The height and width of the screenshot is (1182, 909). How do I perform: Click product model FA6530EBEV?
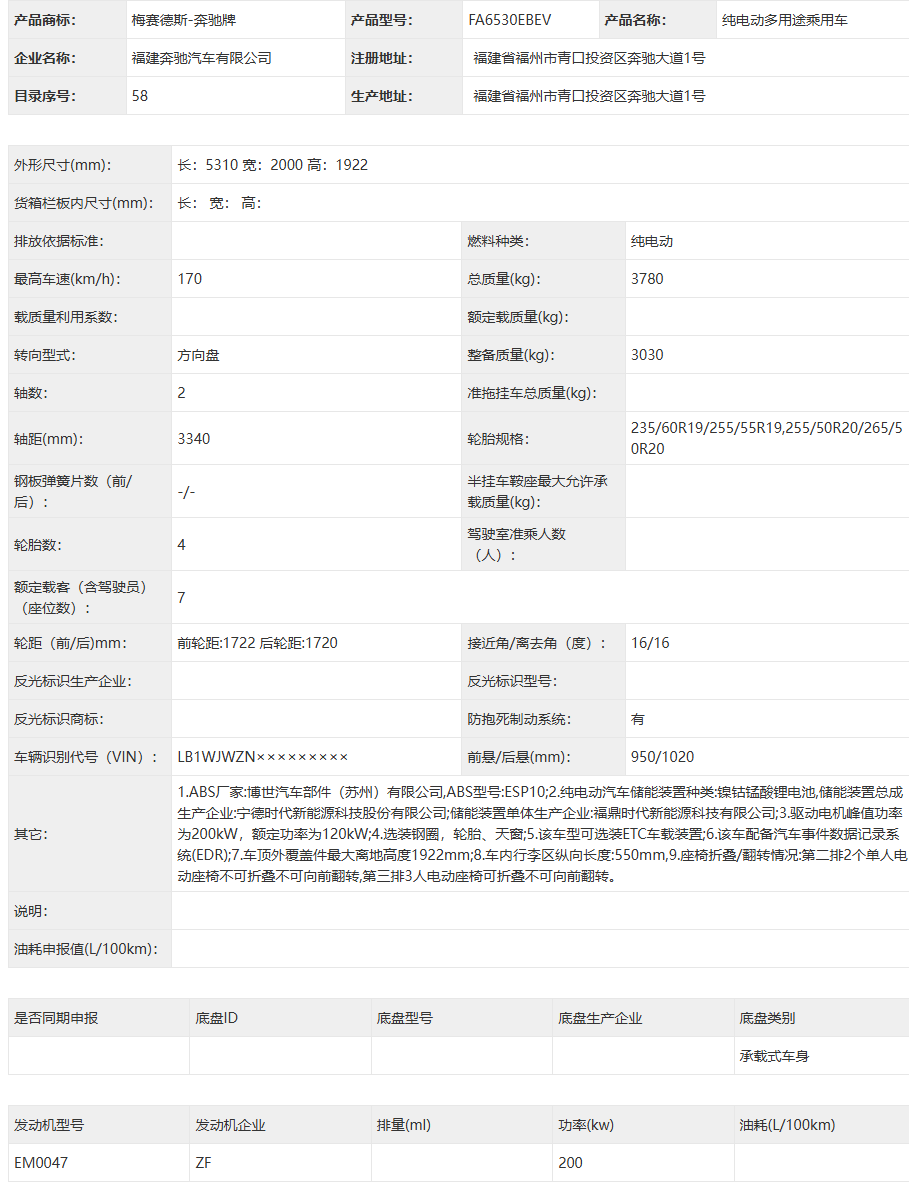pos(510,20)
